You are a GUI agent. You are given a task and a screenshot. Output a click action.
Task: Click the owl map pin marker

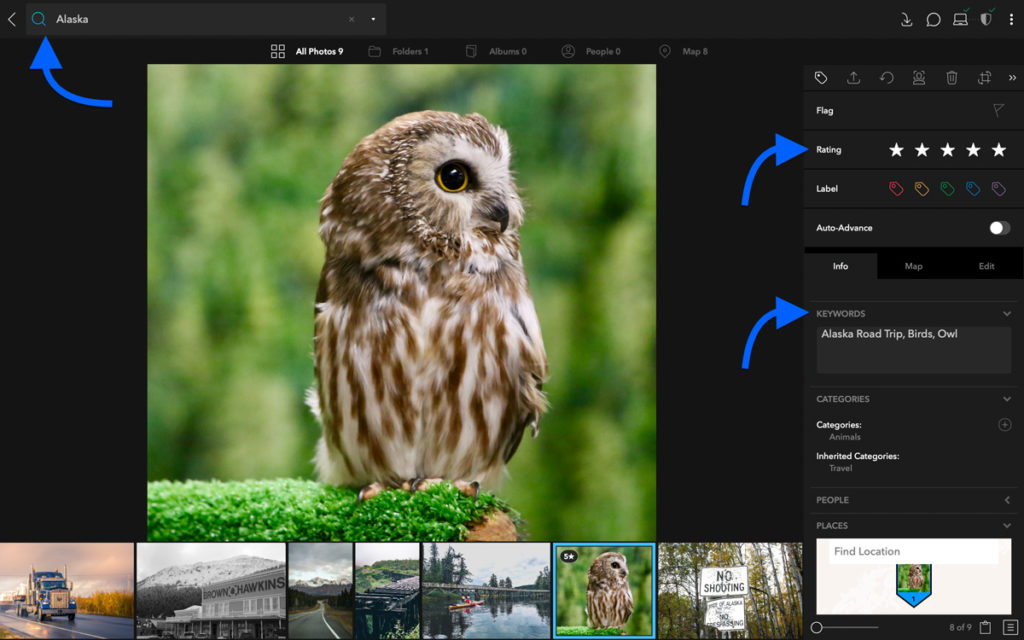(914, 586)
